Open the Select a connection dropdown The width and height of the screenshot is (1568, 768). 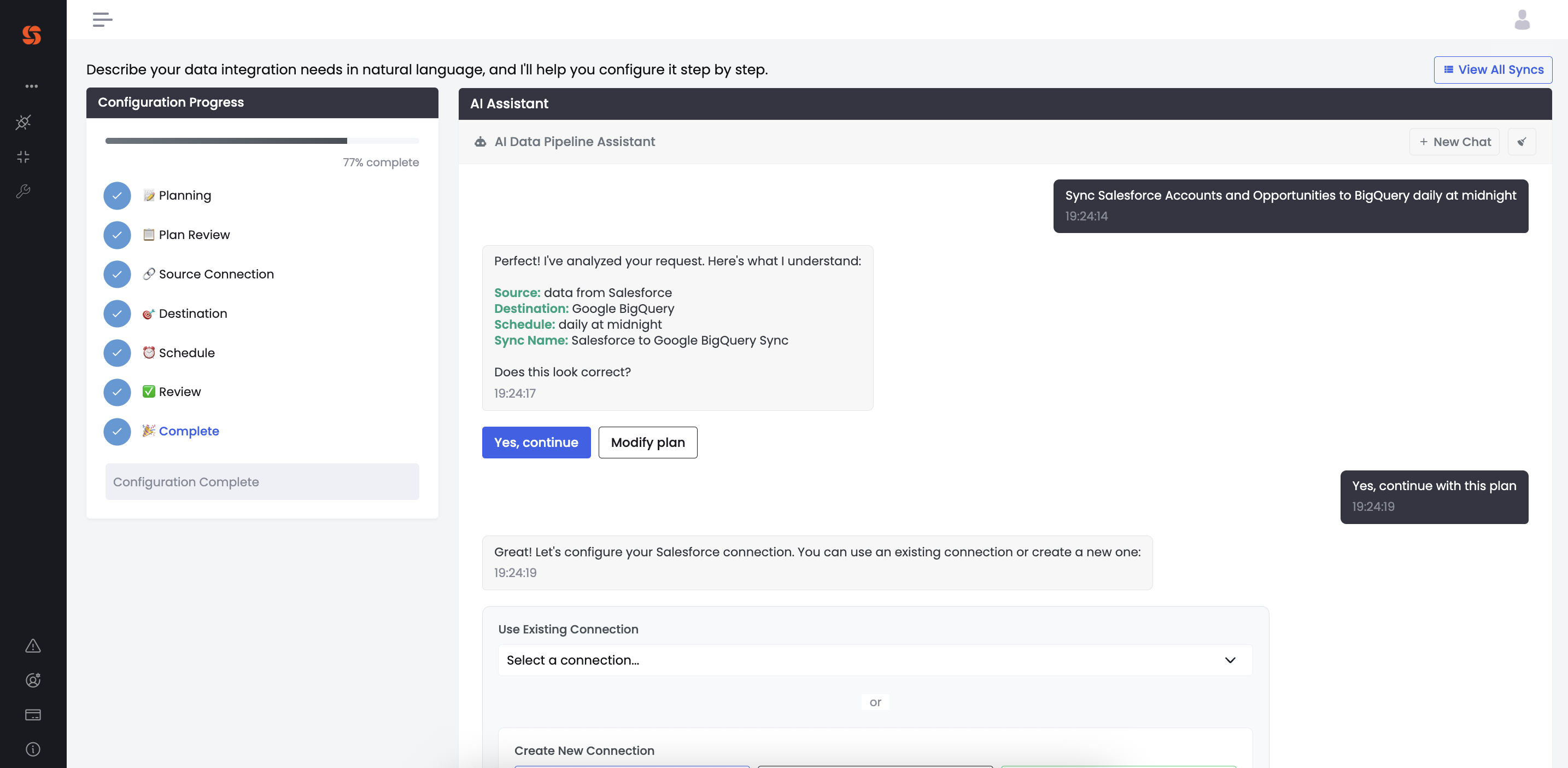click(875, 660)
